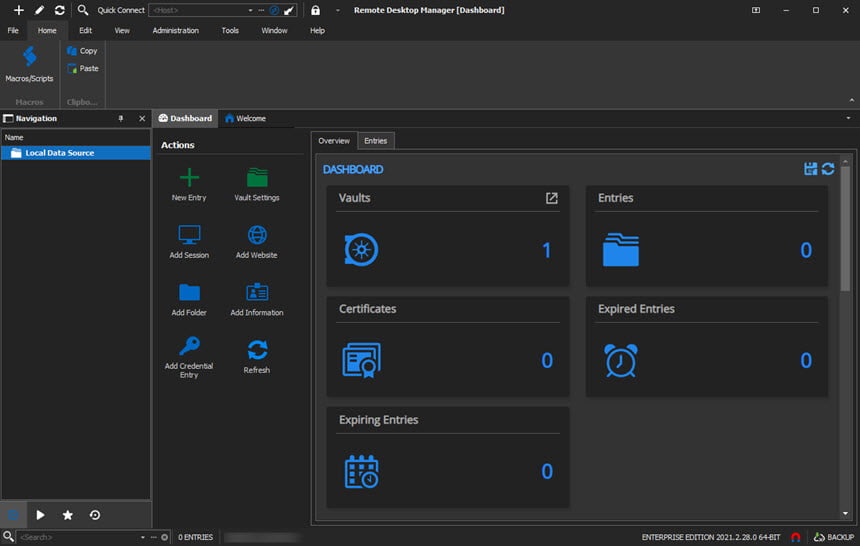Image resolution: width=860 pixels, height=546 pixels.
Task: Click the Entries folder icon on the dashboard
Action: (x=621, y=250)
